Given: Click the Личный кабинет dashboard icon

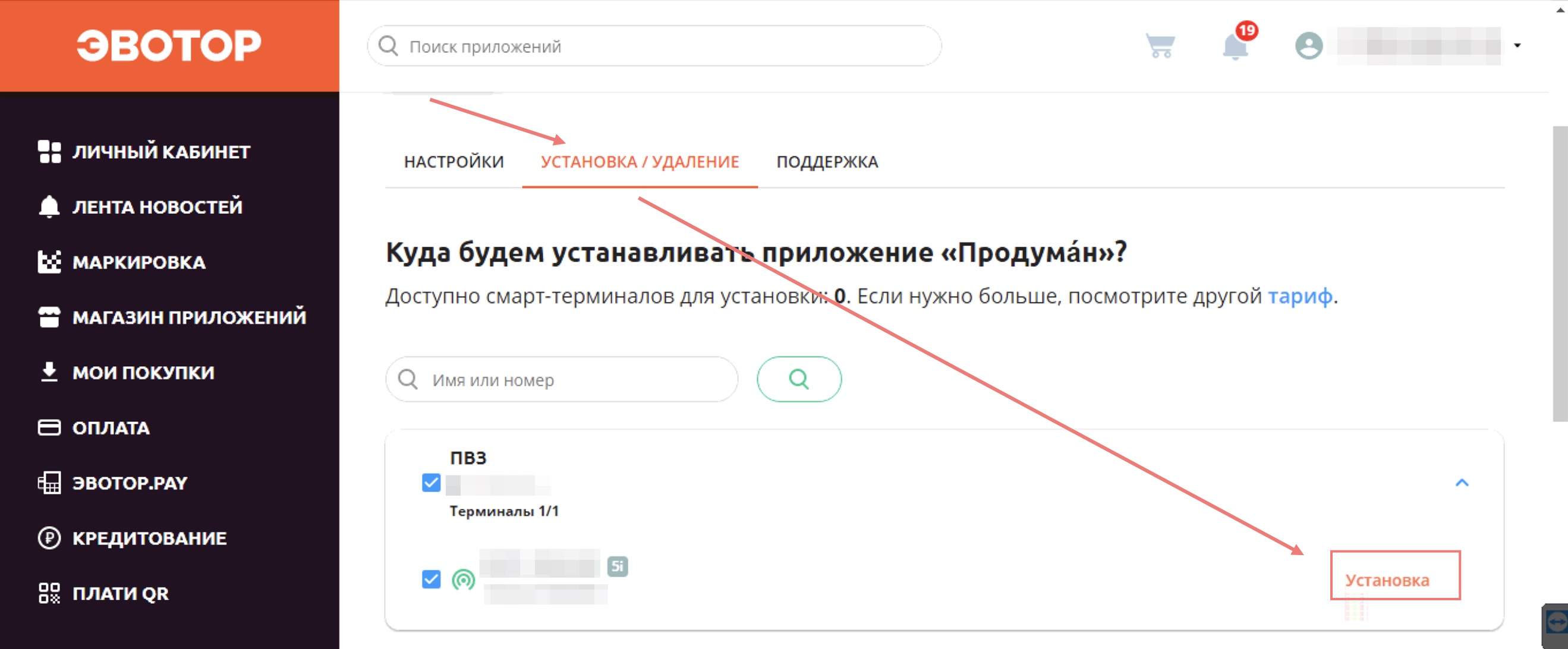Looking at the screenshot, I should click(x=49, y=152).
